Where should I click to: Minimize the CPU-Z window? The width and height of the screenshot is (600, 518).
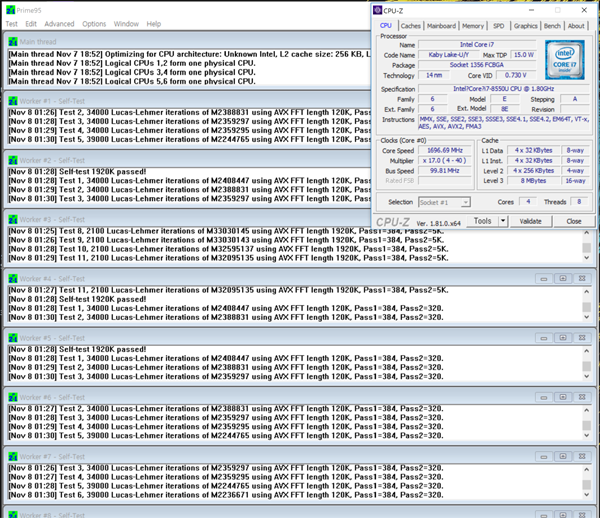532,10
